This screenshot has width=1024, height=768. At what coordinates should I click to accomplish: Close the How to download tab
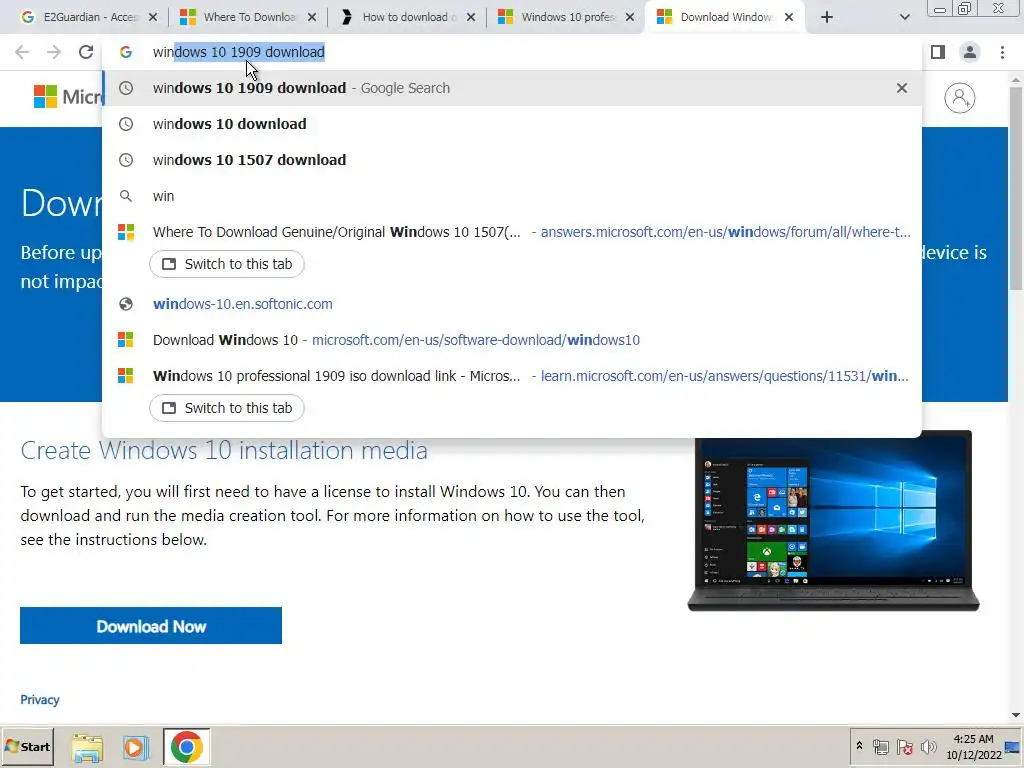(471, 17)
